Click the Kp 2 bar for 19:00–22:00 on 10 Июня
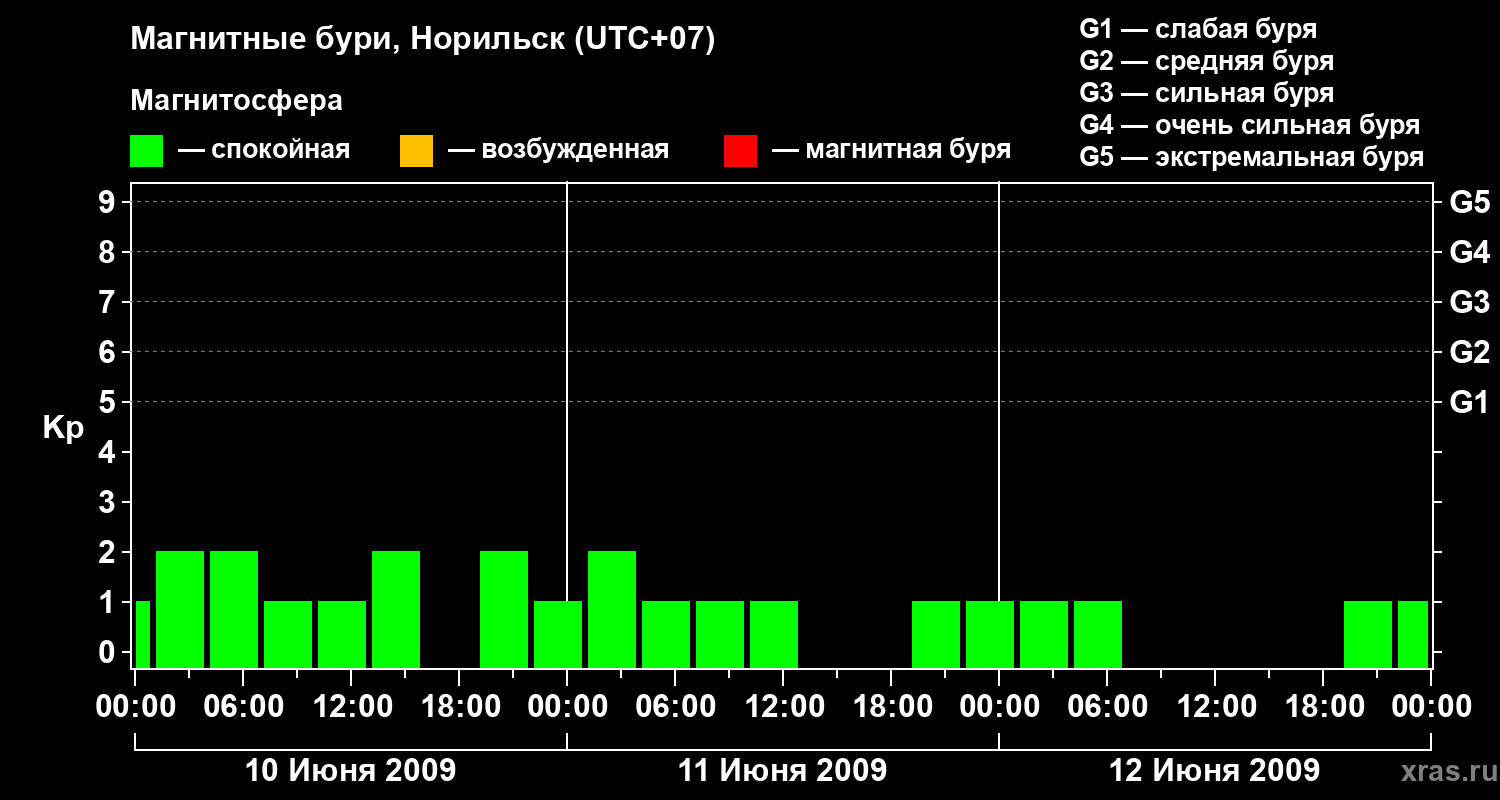Viewport: 1500px width, 800px height. [504, 609]
